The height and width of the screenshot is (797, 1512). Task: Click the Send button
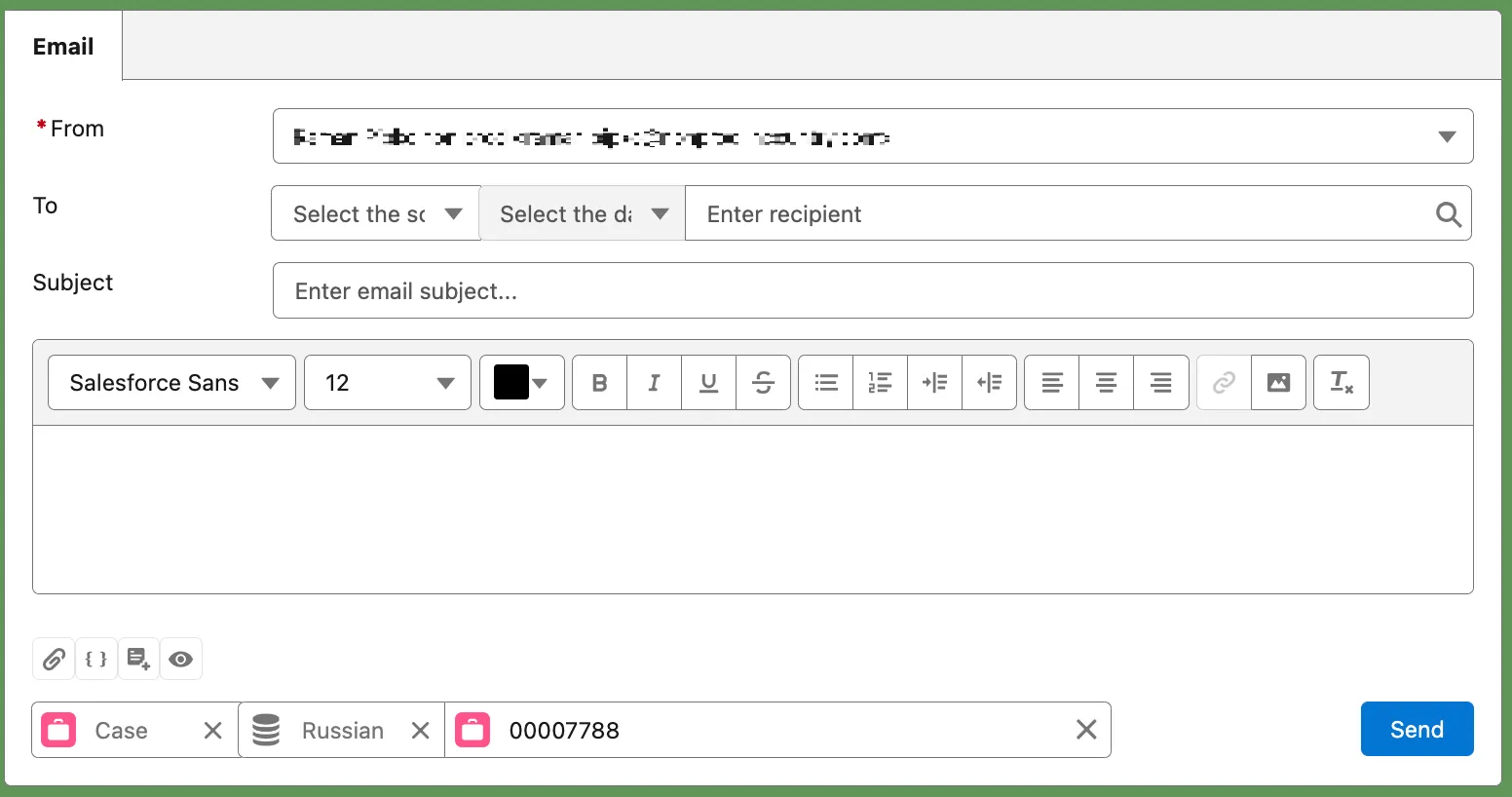click(x=1417, y=730)
